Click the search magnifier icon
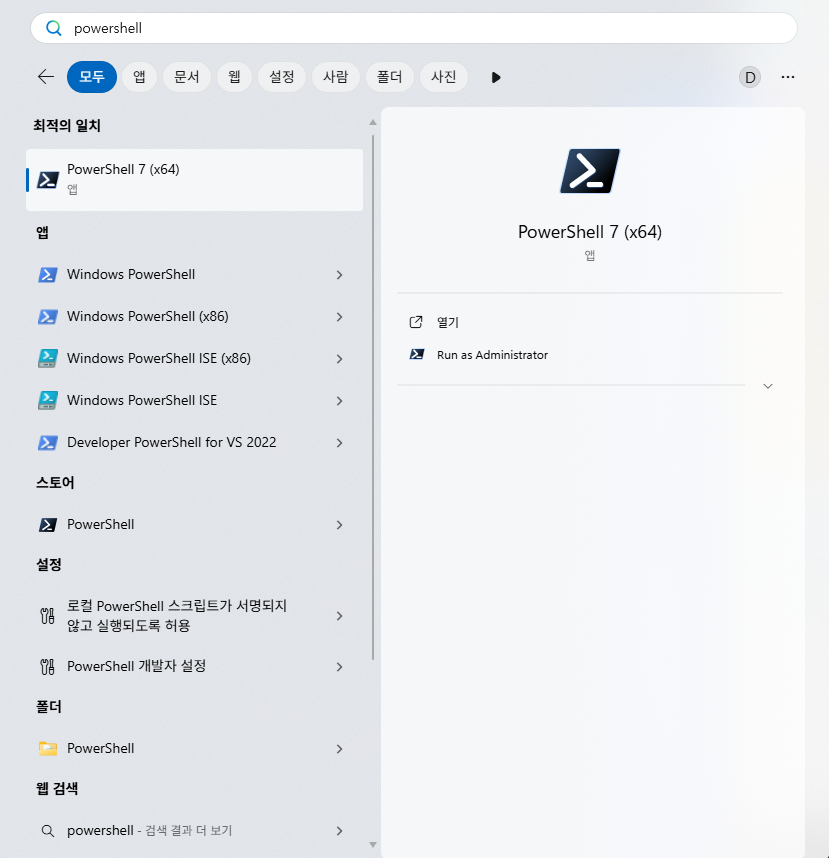829x858 pixels. 53,28
